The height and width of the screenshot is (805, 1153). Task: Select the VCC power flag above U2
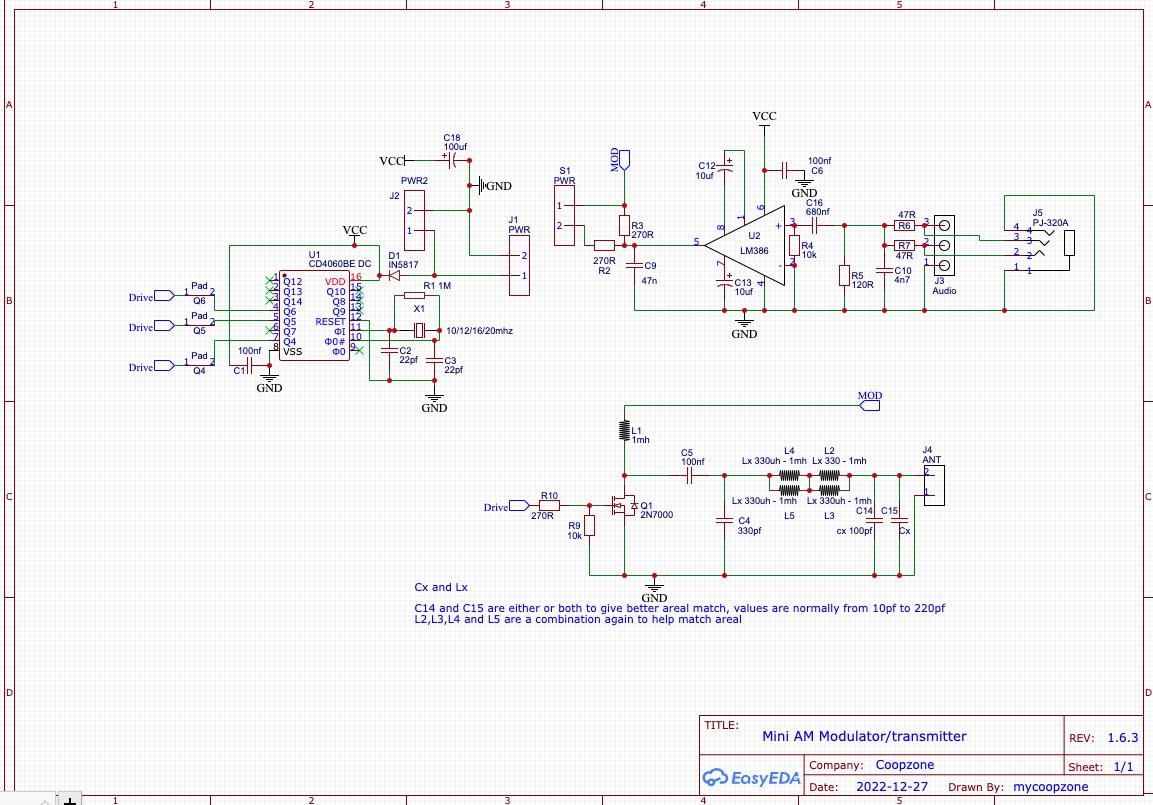(x=764, y=118)
